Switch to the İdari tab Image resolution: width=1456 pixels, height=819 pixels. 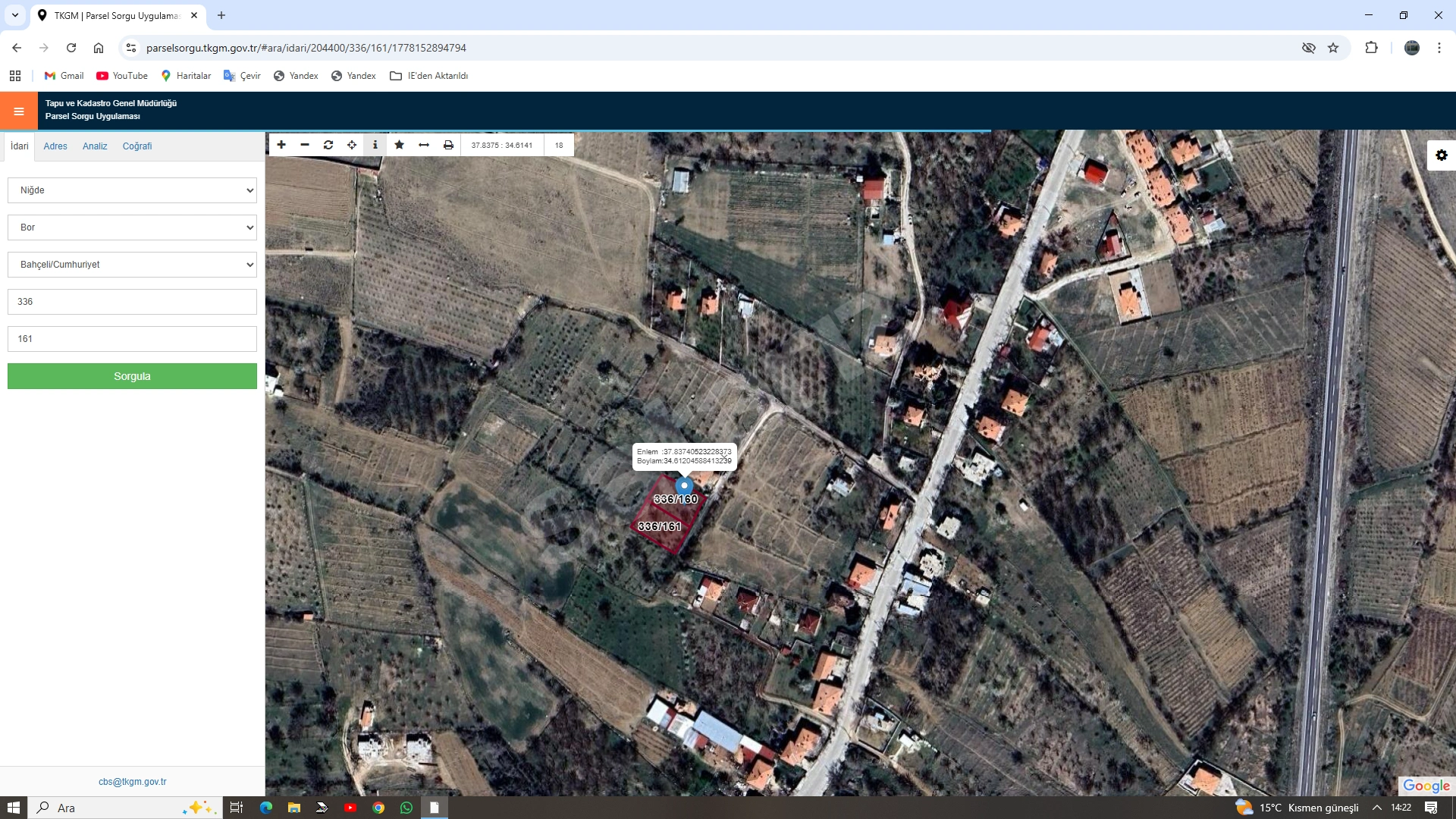[20, 146]
